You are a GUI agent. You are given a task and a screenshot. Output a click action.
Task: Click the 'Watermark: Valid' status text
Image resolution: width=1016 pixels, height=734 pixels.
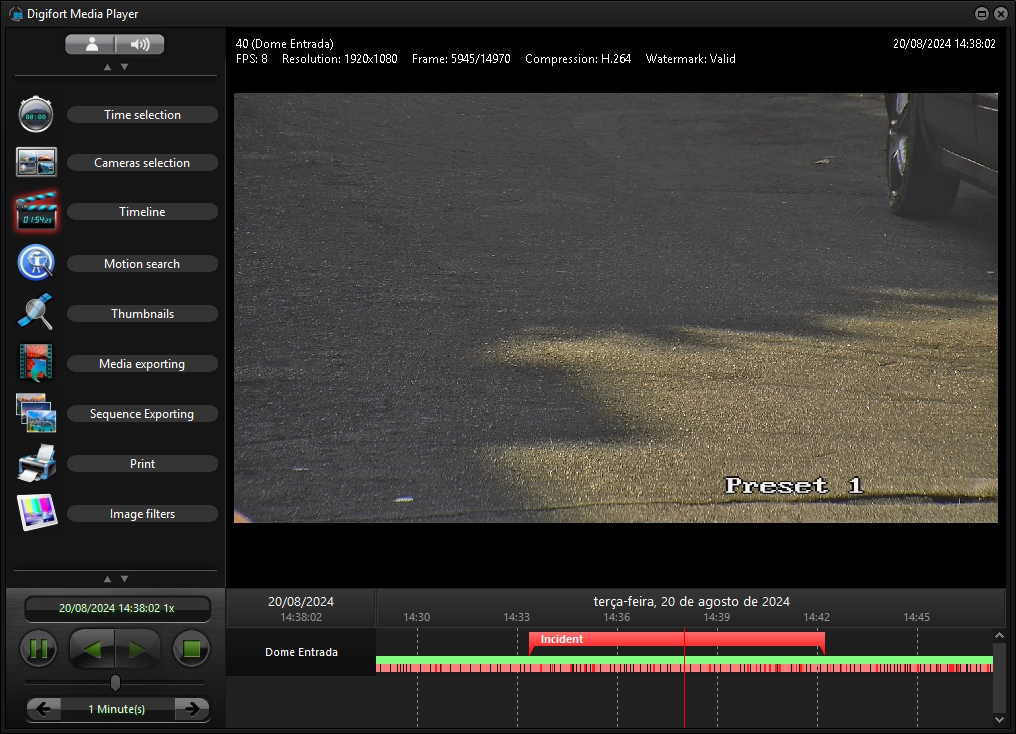[691, 59]
